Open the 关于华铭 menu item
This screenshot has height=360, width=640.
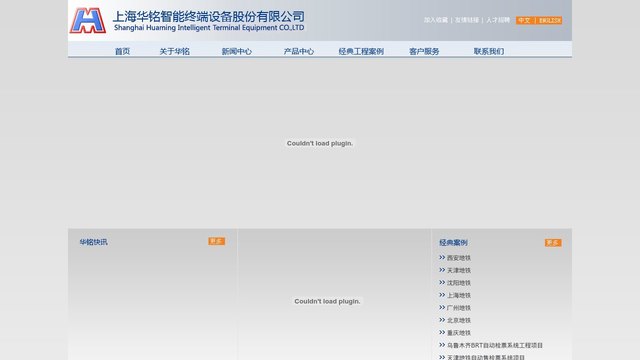[x=175, y=51]
